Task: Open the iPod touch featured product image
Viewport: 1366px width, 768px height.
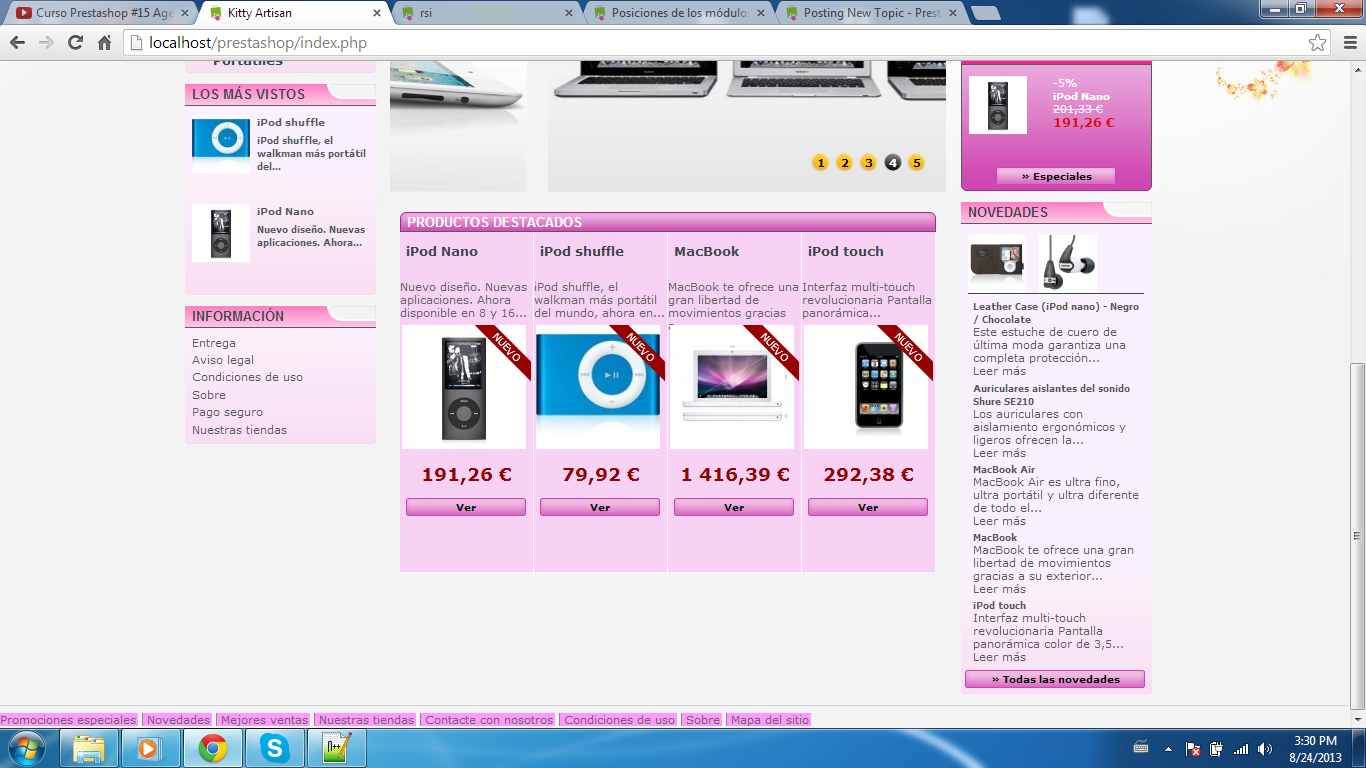Action: 866,387
